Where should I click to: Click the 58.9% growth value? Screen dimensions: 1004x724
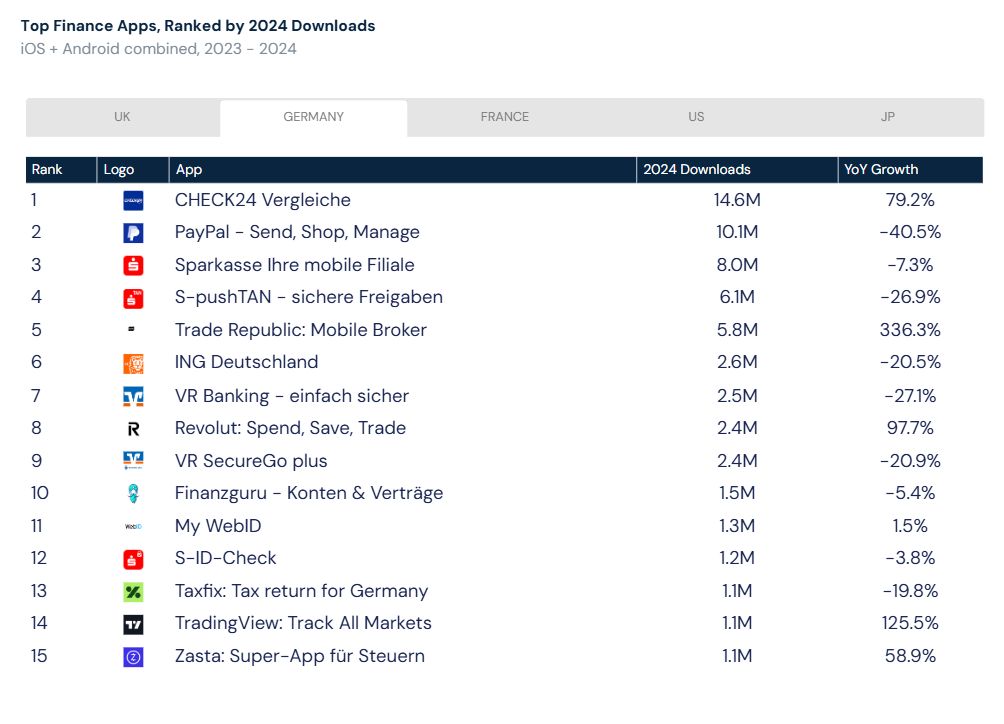click(x=910, y=656)
